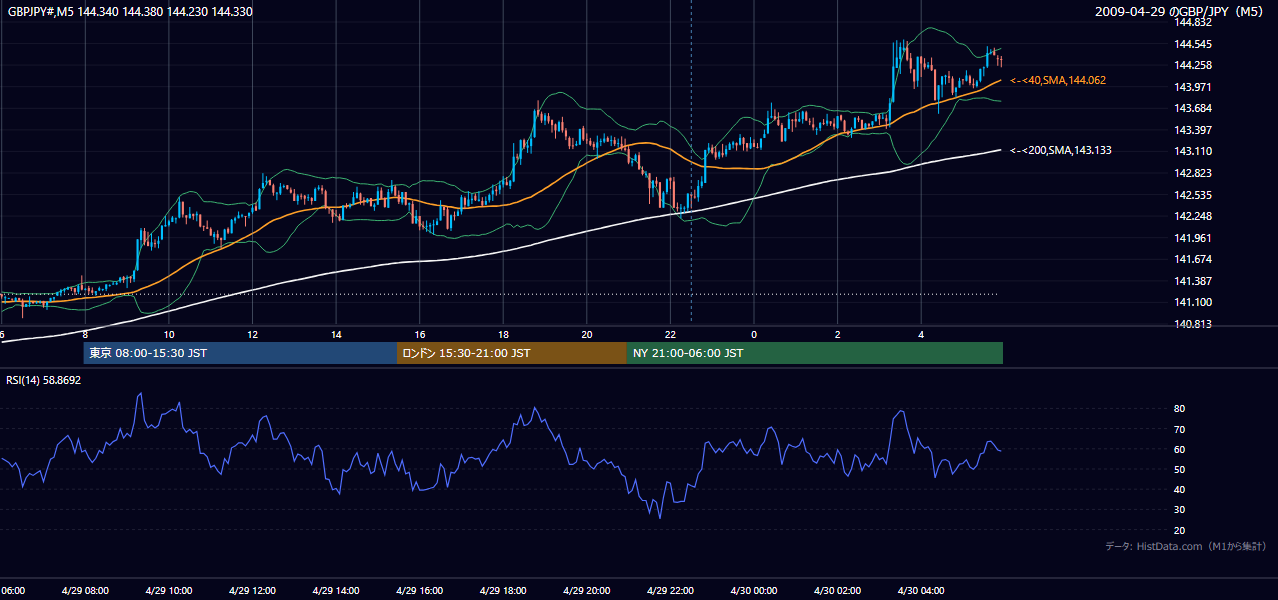Click RSI scale value 40
The width and height of the screenshot is (1278, 600).
point(1179,489)
